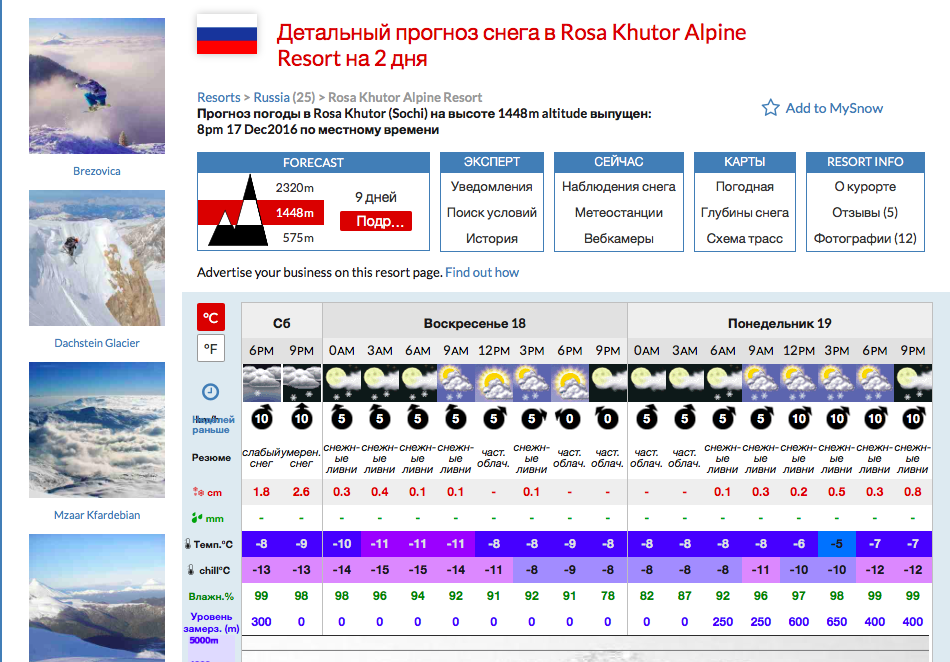Viewport: 950px width, 662px height.
Task: Click the Sunday 9PM moon cloud icon
Action: click(x=608, y=383)
